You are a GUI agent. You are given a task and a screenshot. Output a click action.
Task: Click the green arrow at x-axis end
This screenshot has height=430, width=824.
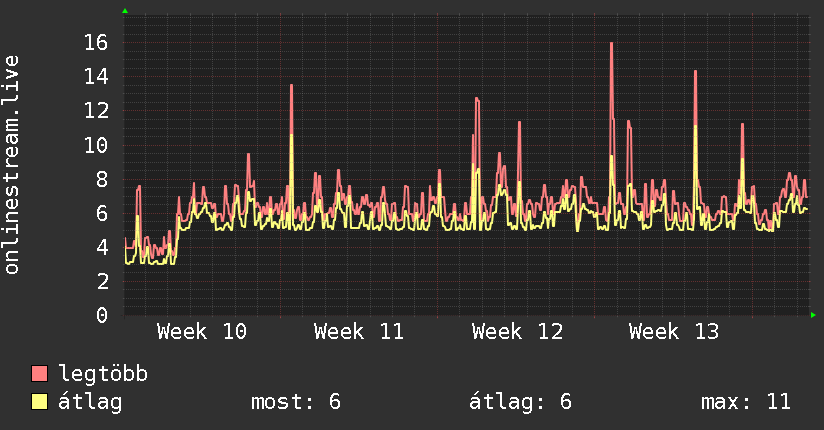click(x=813, y=315)
